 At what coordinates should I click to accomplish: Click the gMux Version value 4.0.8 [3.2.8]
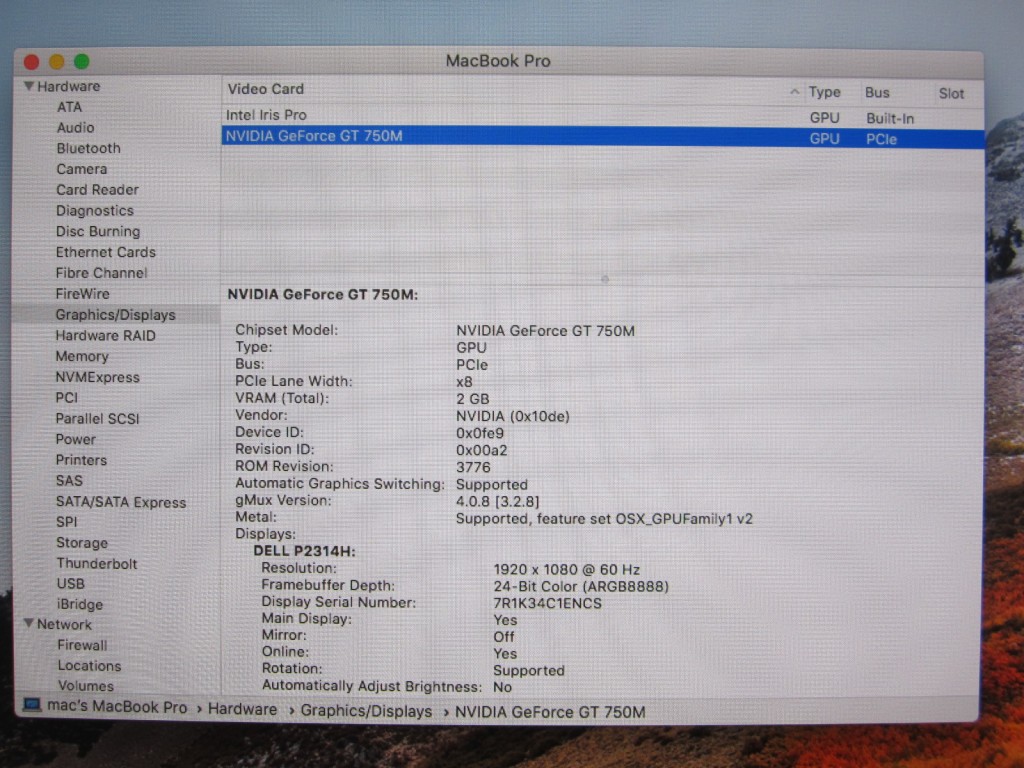tap(498, 502)
